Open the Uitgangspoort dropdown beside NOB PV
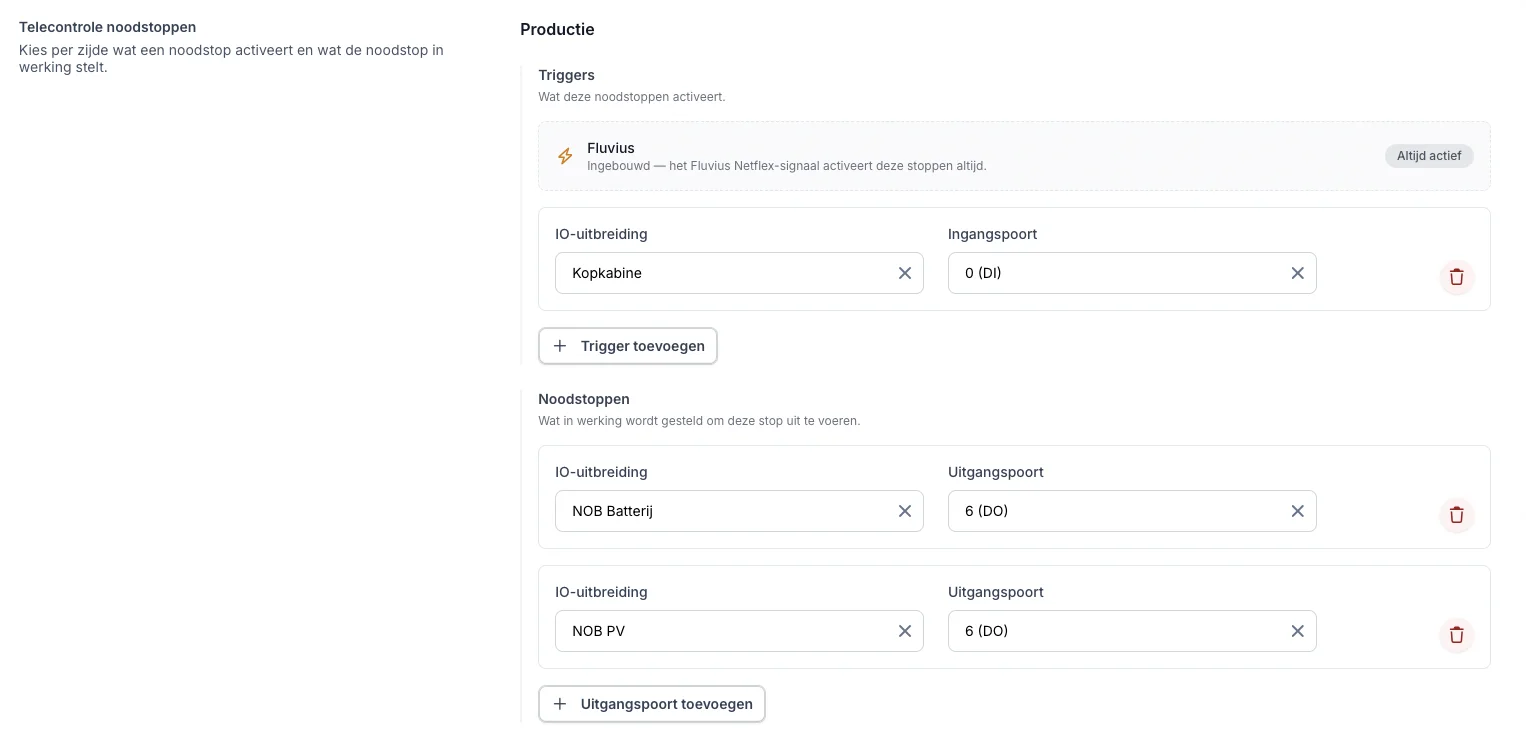1526x746 pixels. 1132,631
